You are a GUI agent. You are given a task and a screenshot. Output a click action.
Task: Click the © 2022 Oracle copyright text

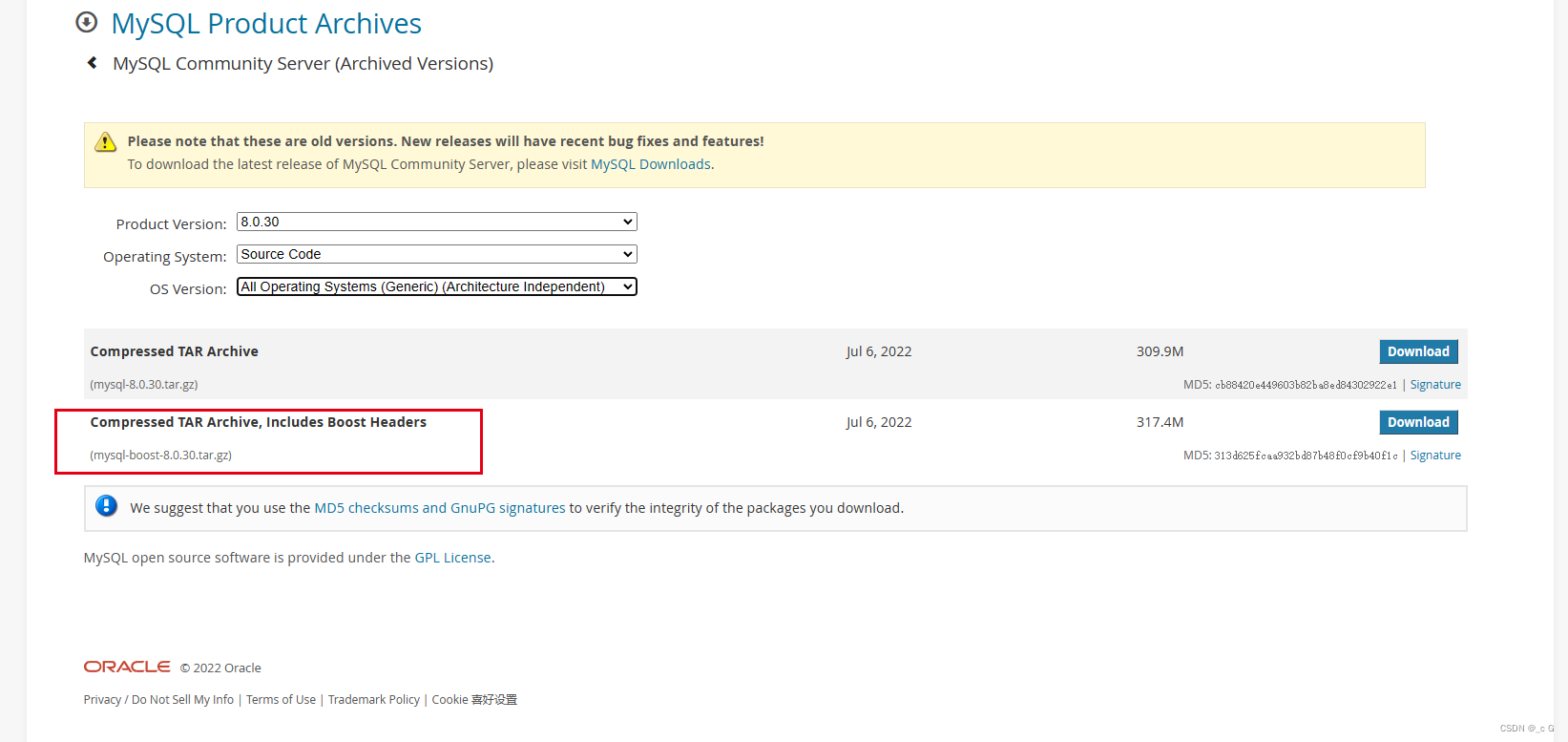coord(220,668)
